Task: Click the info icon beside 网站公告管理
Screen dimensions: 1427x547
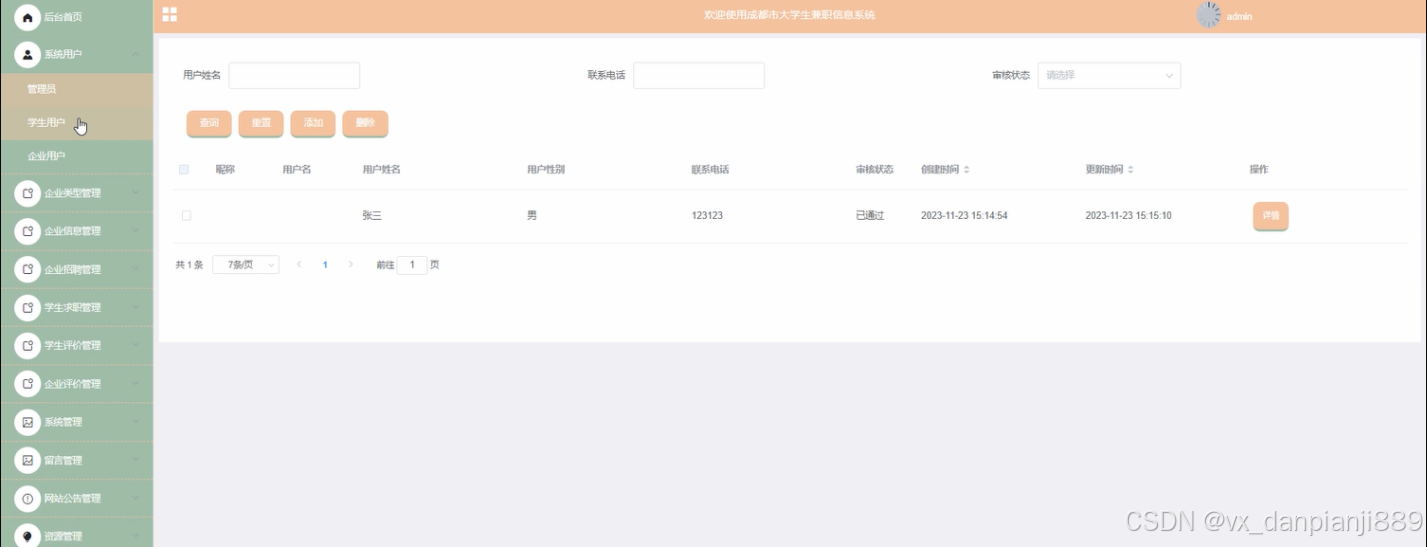Action: [x=27, y=498]
